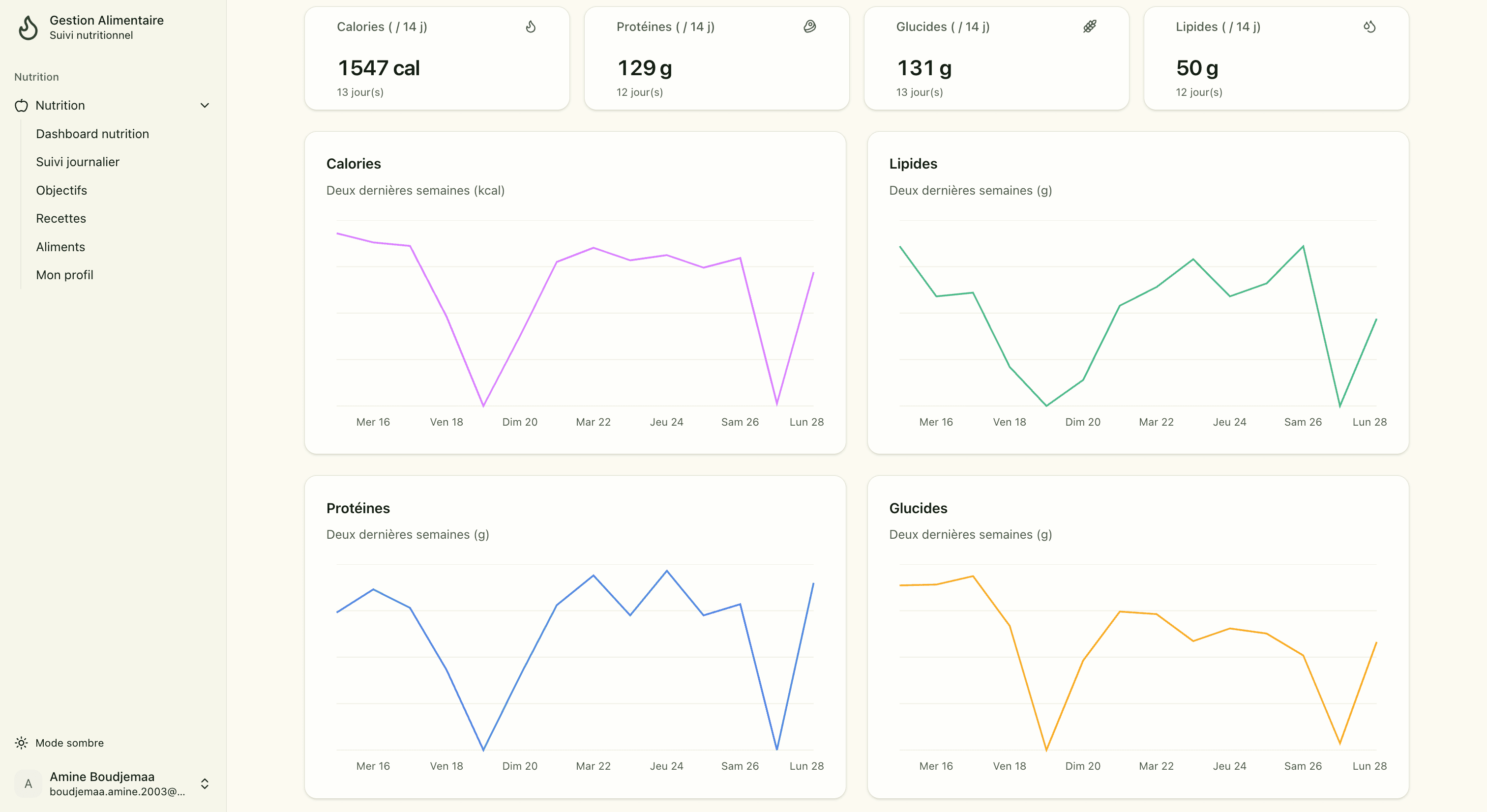Navigate to Recettes
This screenshot has width=1487, height=812.
tap(60, 219)
